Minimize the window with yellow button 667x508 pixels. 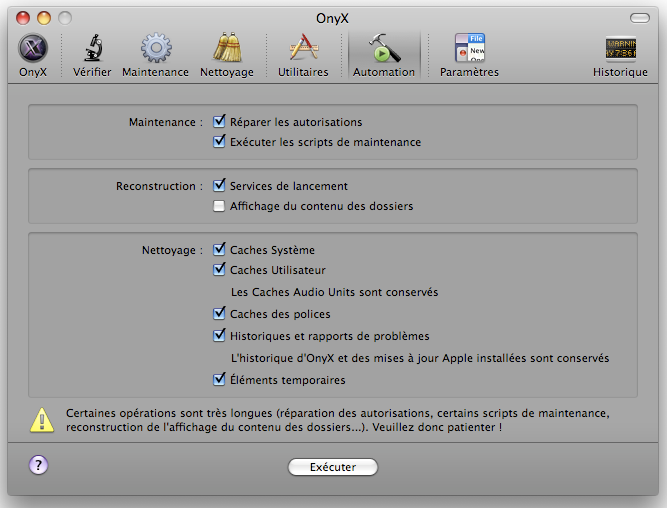[x=44, y=18]
